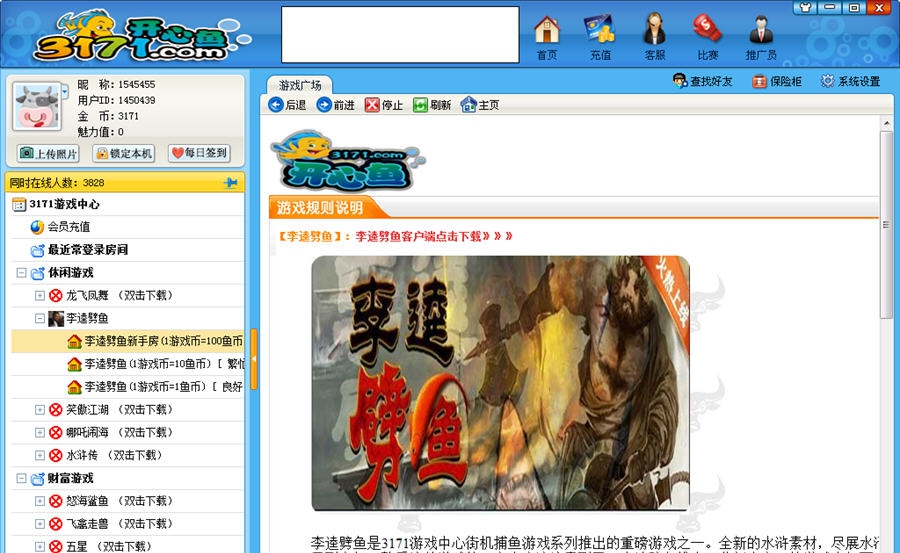Click 财富游戏 folder icon

(x=37, y=478)
